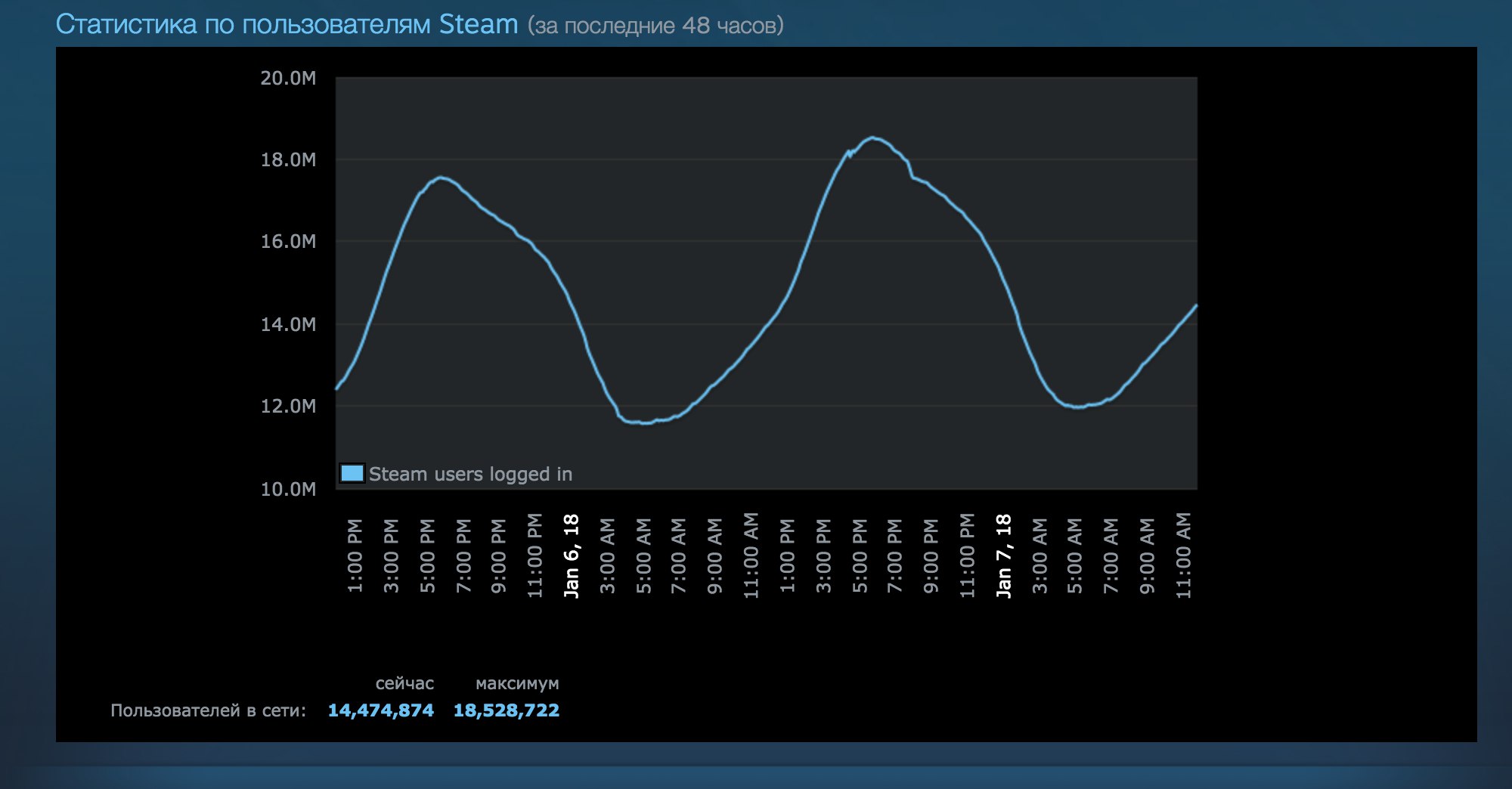Click the 10.0M y-axis label
Image resolution: width=1512 pixels, height=789 pixels.
click(x=288, y=489)
